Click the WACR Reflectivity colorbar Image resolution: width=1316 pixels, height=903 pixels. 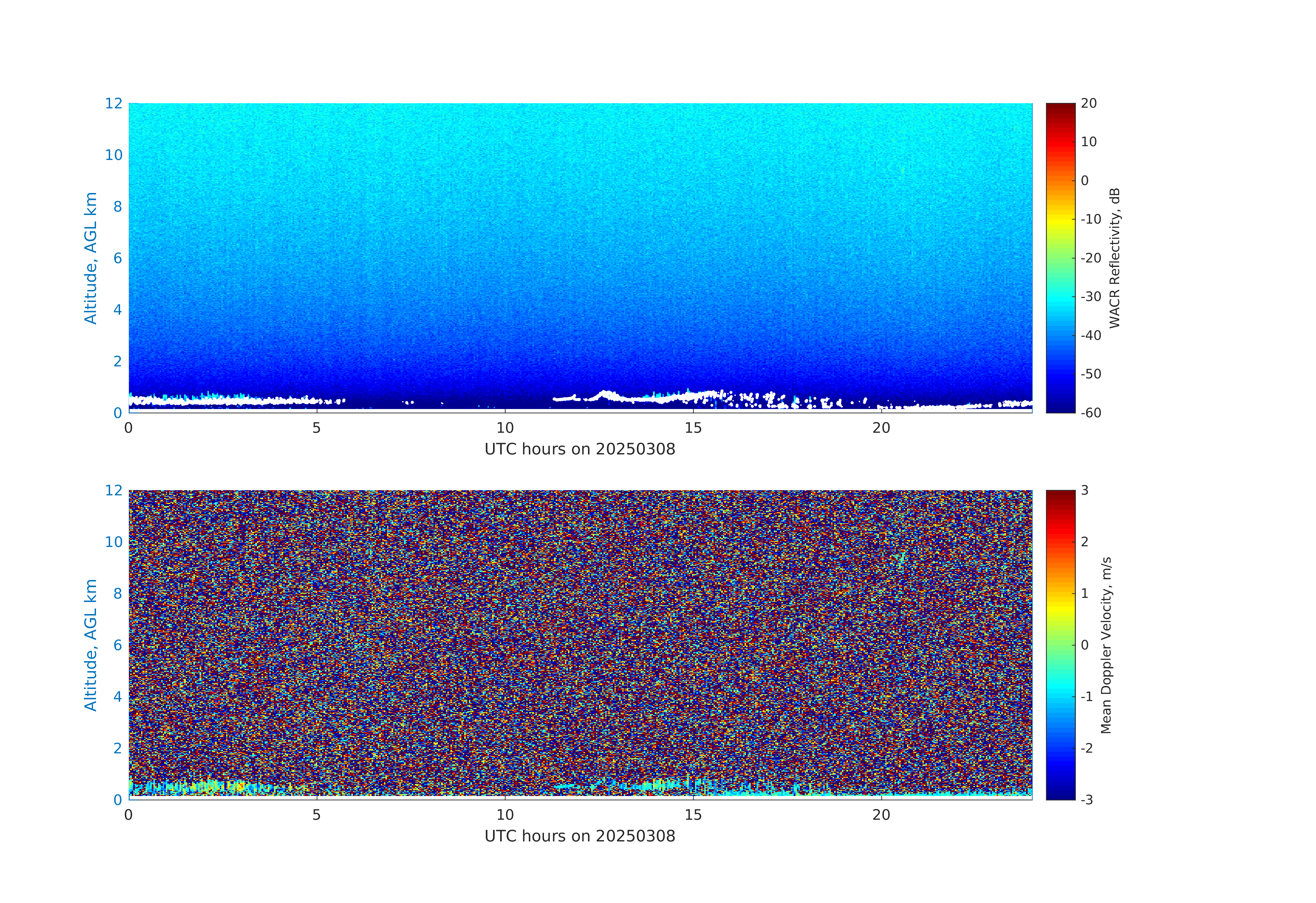pyautogui.click(x=1060, y=258)
